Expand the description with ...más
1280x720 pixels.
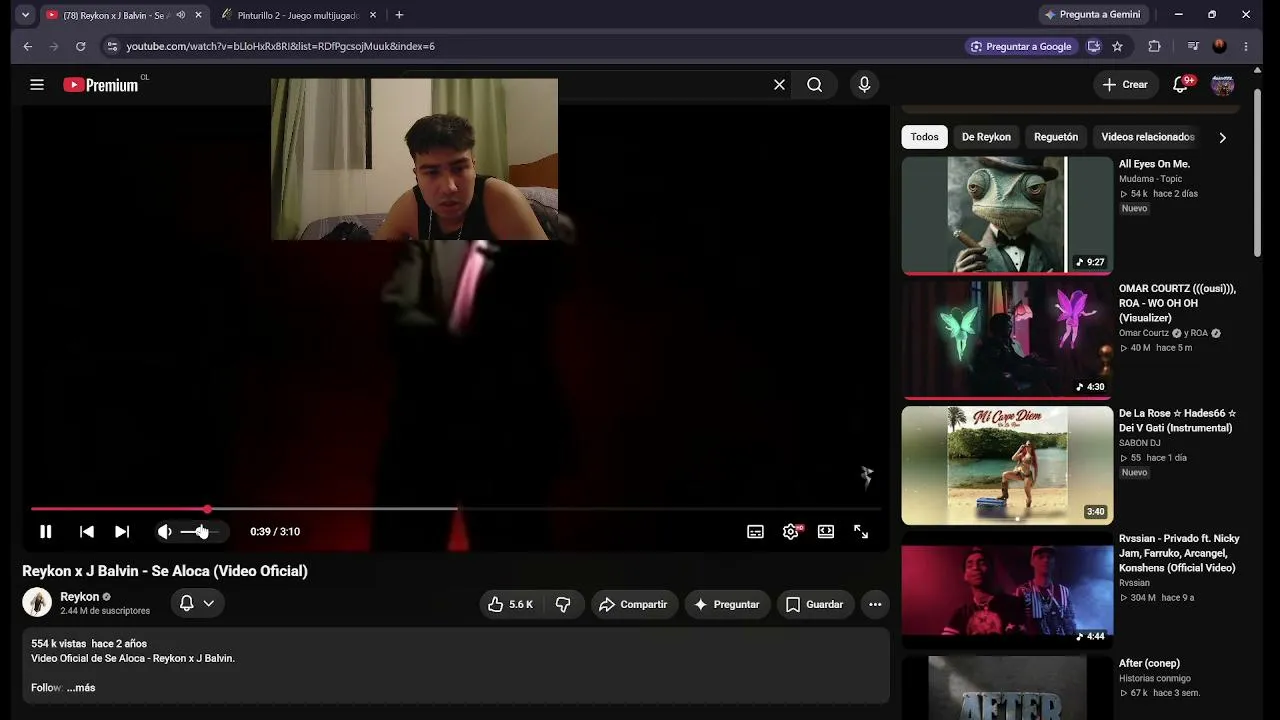tap(81, 688)
